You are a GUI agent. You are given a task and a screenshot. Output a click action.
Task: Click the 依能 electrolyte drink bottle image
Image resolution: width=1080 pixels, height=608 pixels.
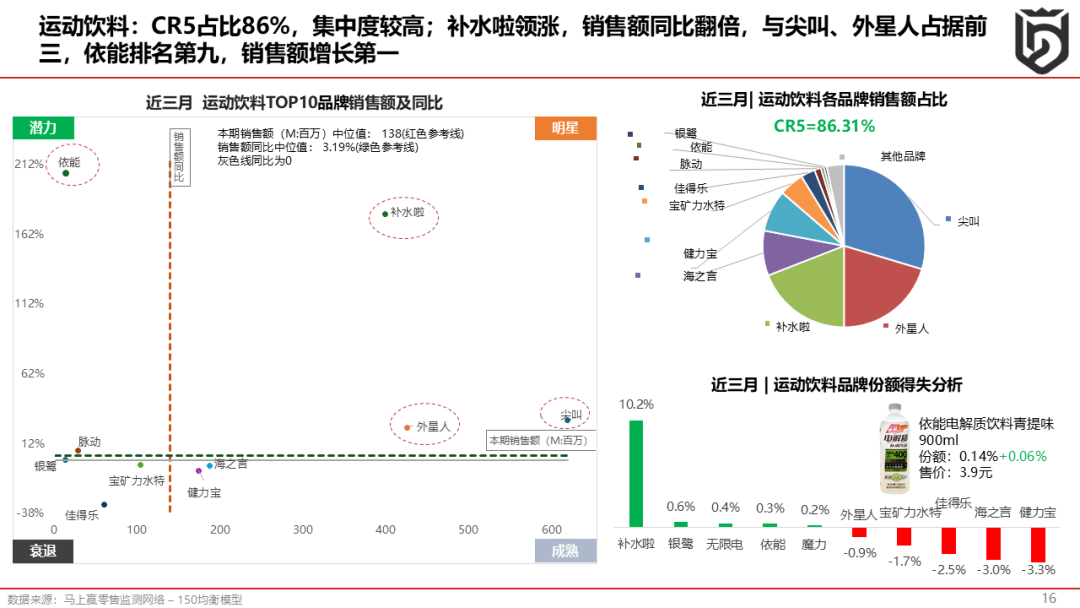(895, 448)
